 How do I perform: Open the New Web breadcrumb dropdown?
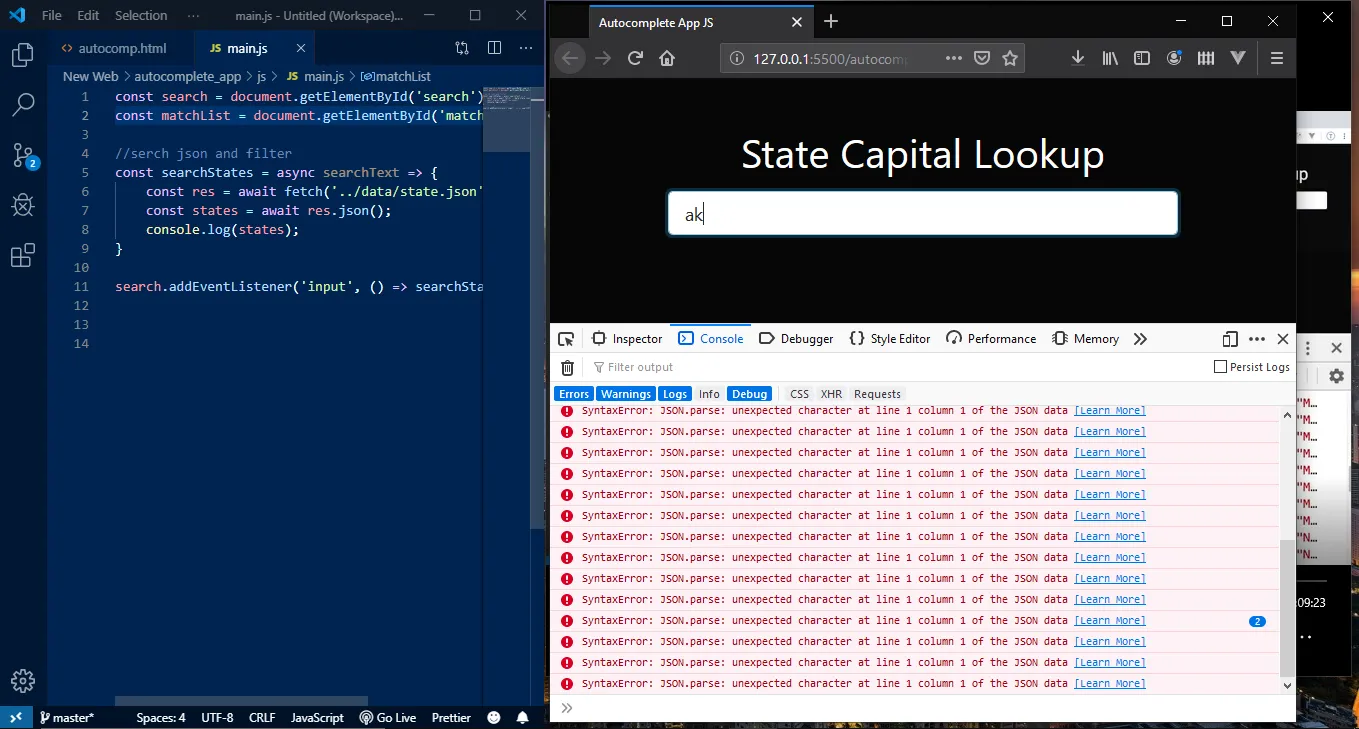click(90, 76)
